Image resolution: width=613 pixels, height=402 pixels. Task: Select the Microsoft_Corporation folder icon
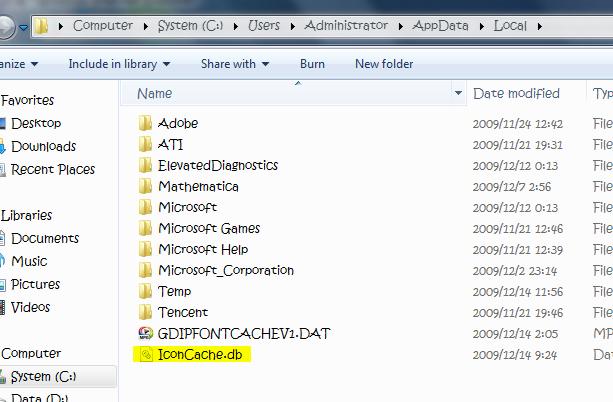145,270
